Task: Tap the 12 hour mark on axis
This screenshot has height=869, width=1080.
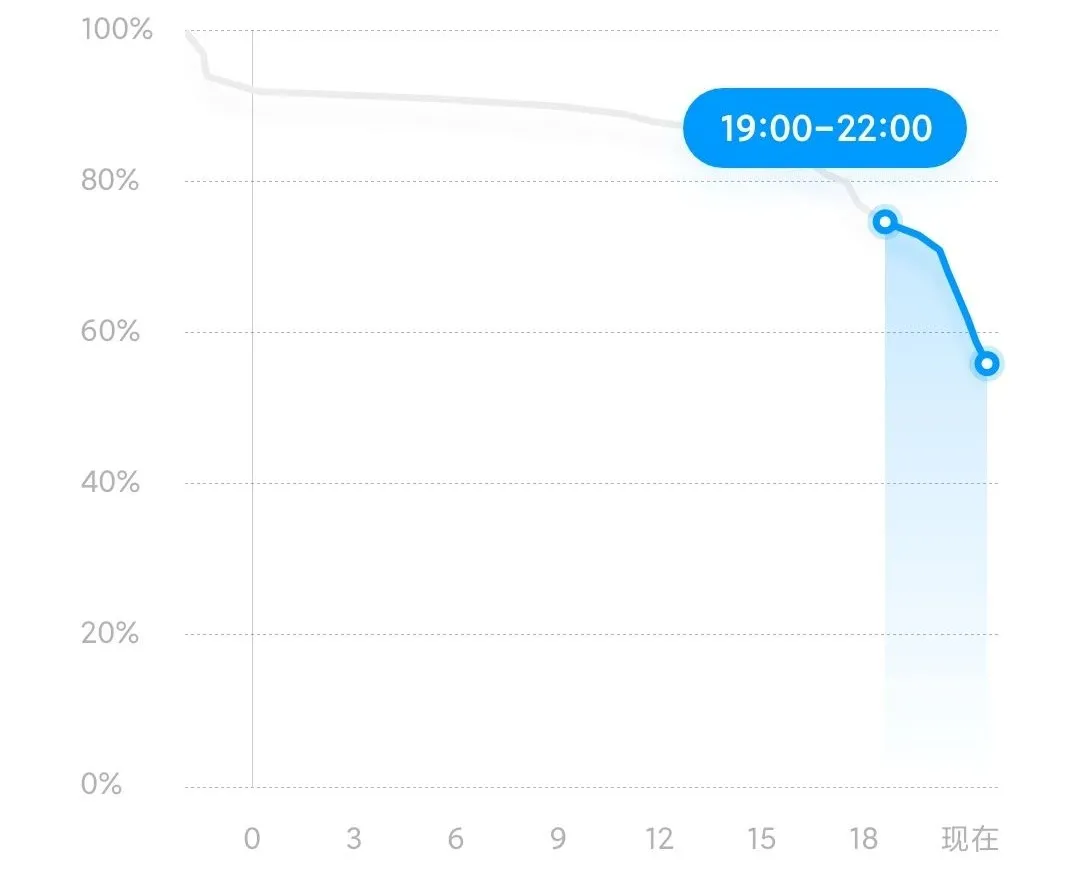Action: point(659,839)
